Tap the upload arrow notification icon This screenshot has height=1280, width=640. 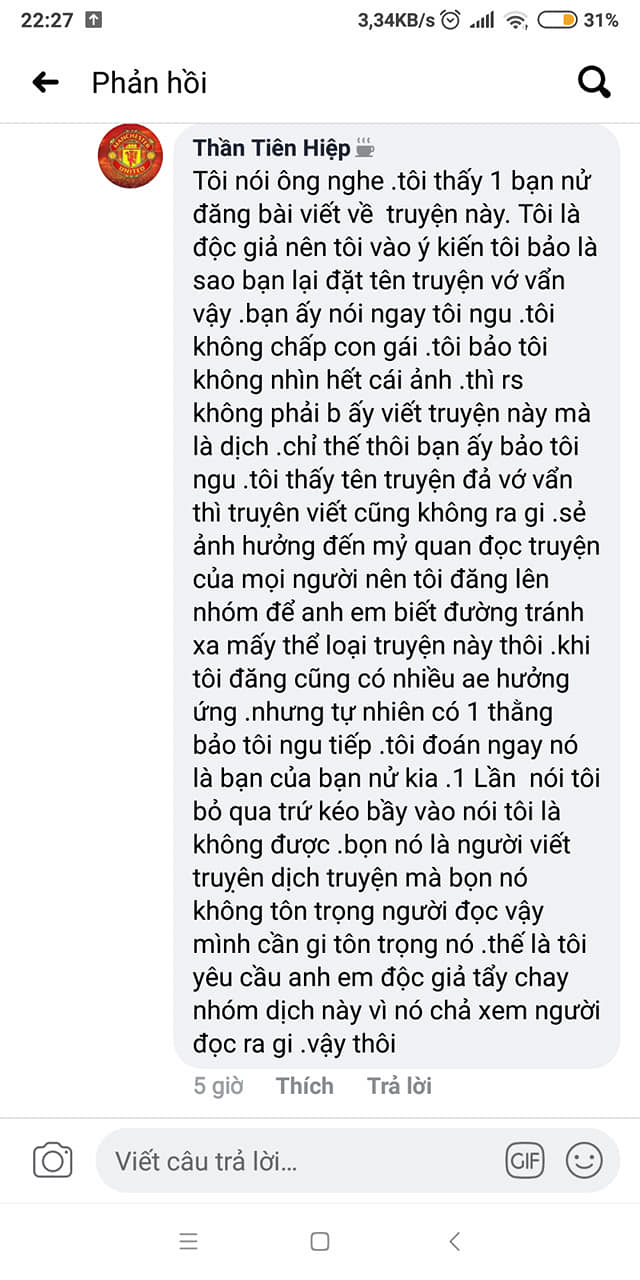pos(94,19)
